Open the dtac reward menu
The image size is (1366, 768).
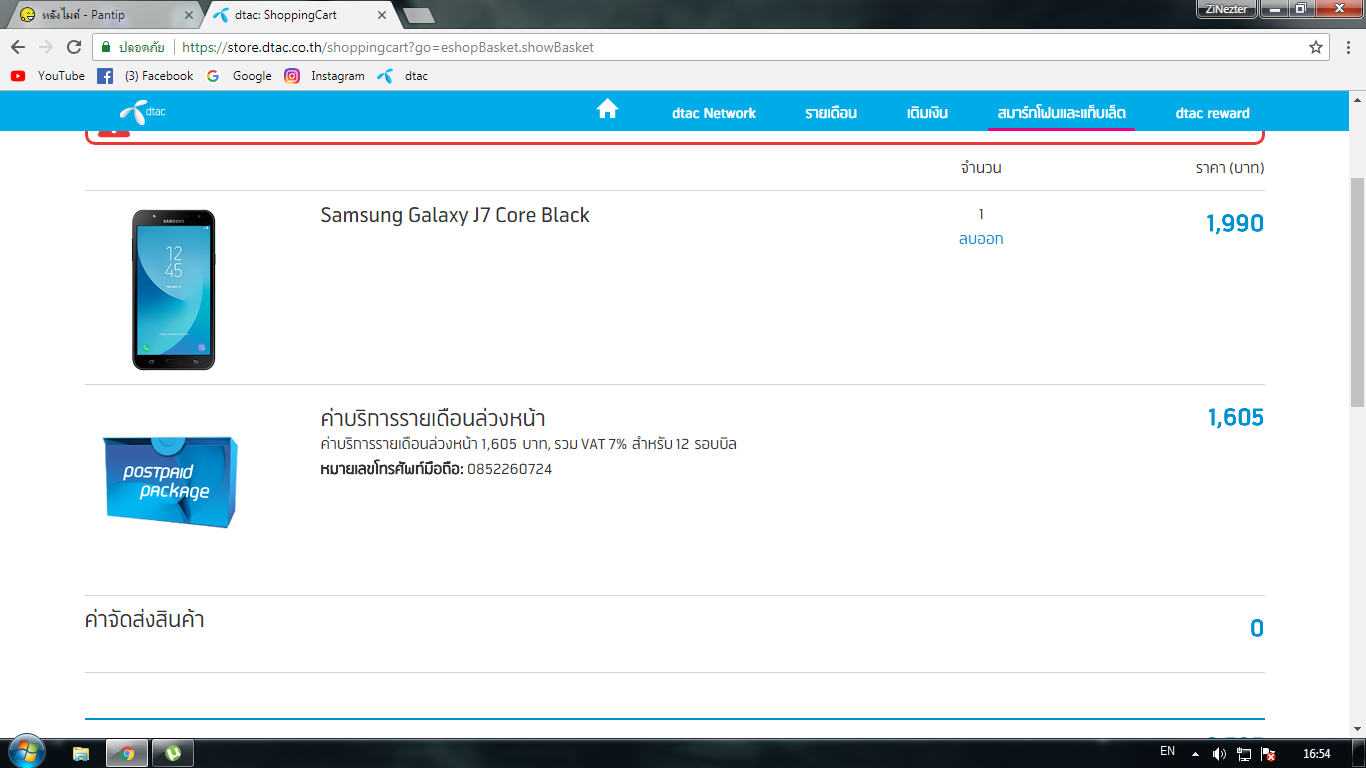click(x=1213, y=113)
